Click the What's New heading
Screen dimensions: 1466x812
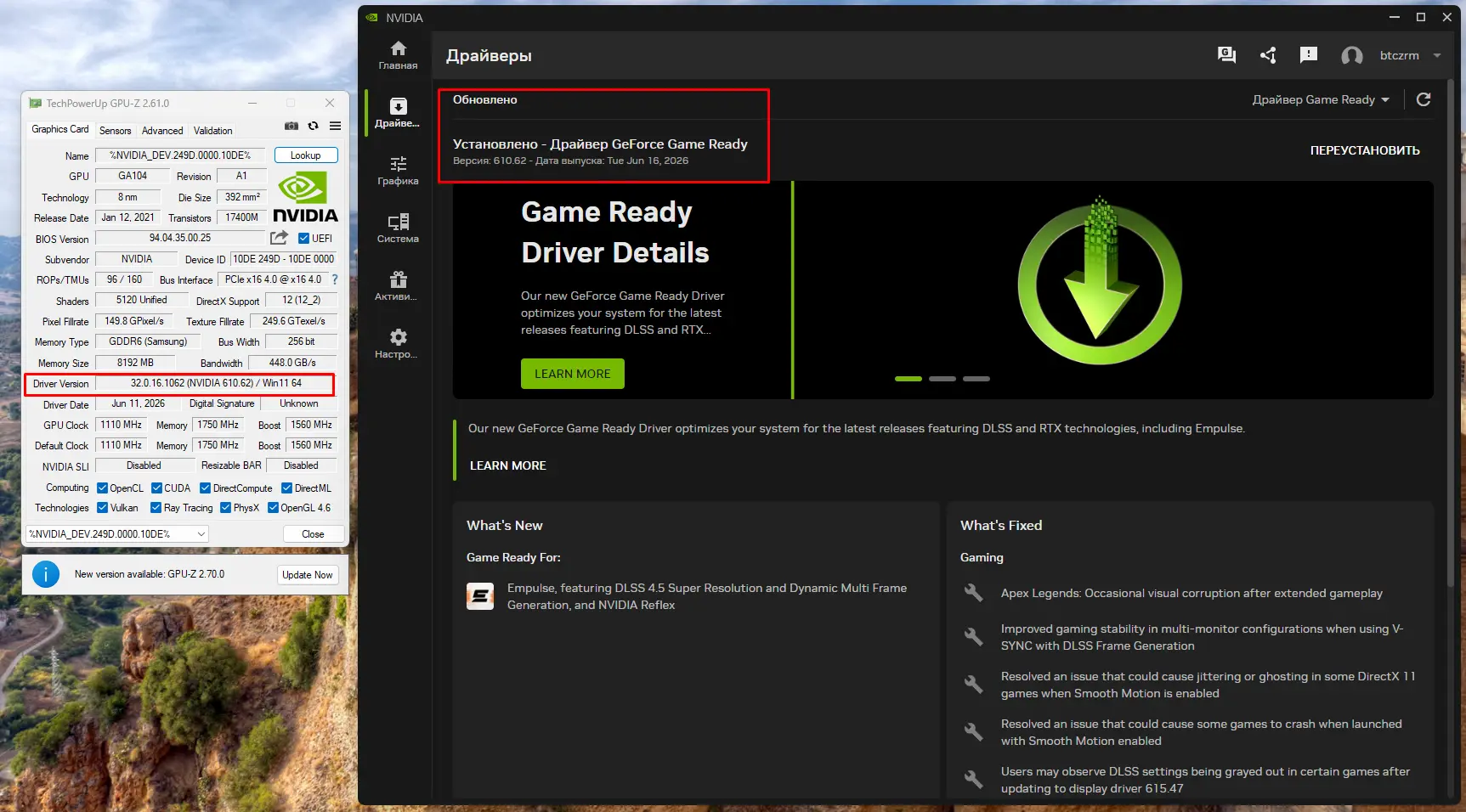coord(505,526)
